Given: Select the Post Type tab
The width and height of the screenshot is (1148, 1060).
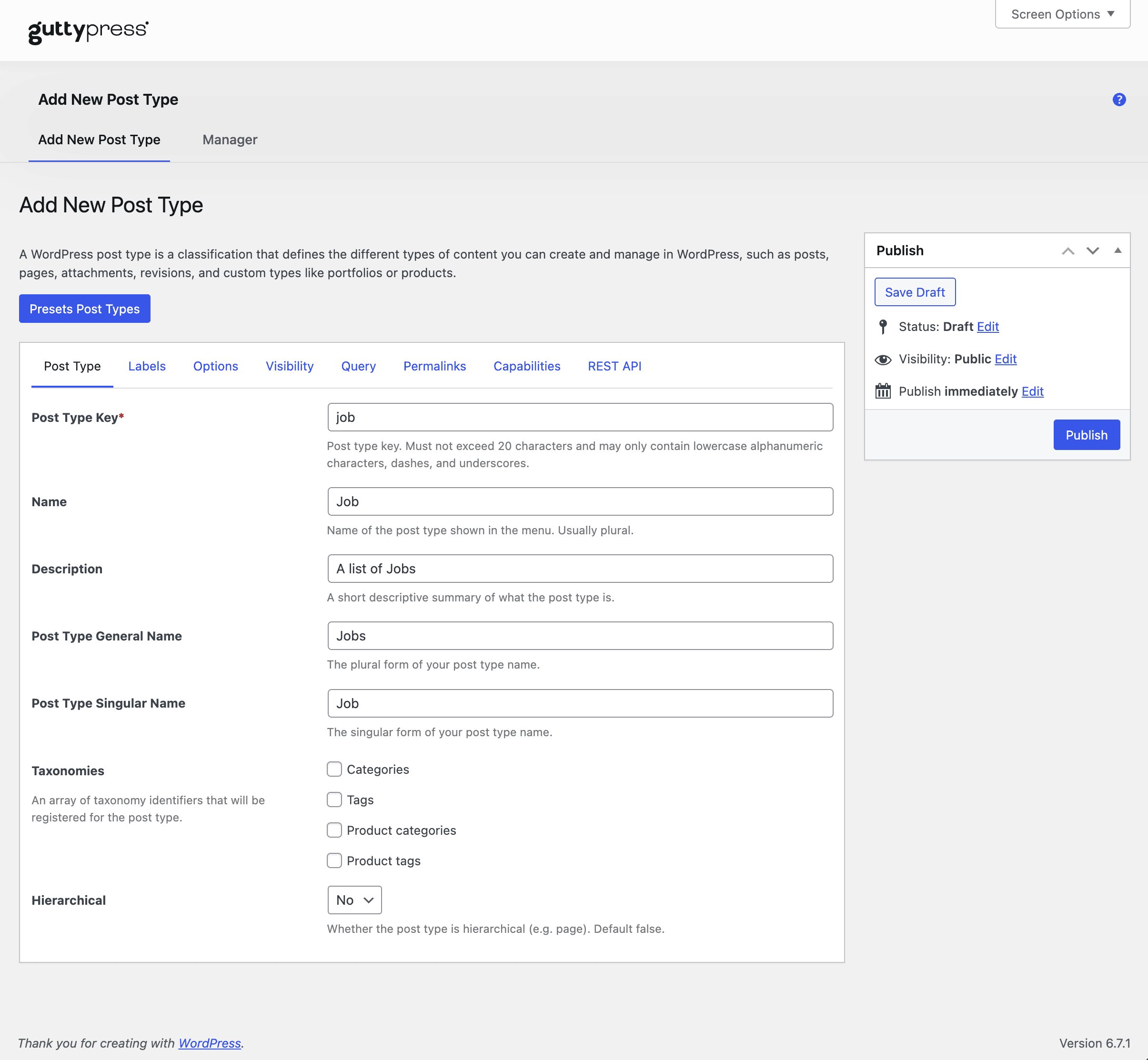Looking at the screenshot, I should tap(72, 366).
